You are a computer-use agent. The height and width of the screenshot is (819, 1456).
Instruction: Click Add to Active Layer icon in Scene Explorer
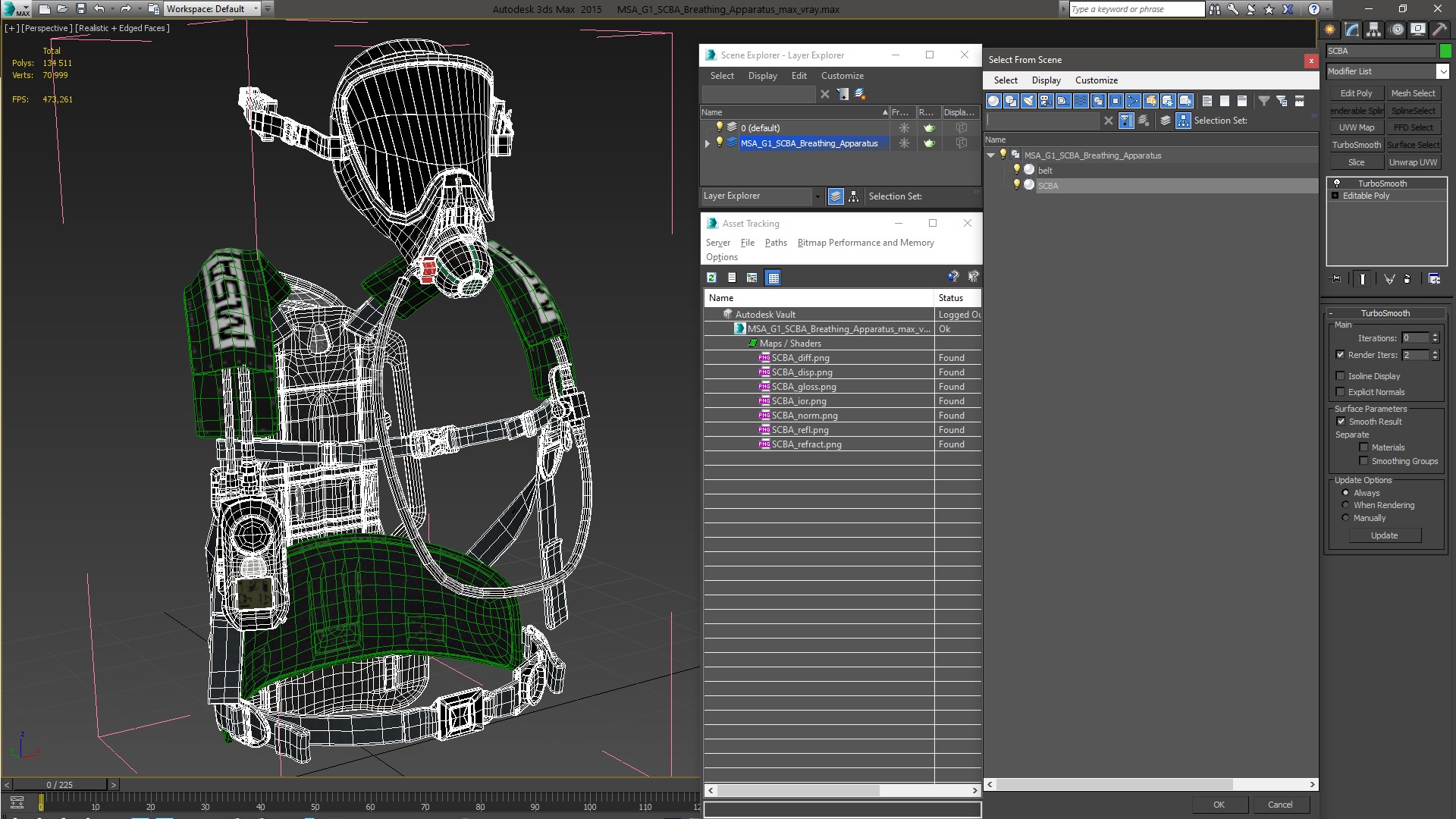pyautogui.click(x=860, y=94)
